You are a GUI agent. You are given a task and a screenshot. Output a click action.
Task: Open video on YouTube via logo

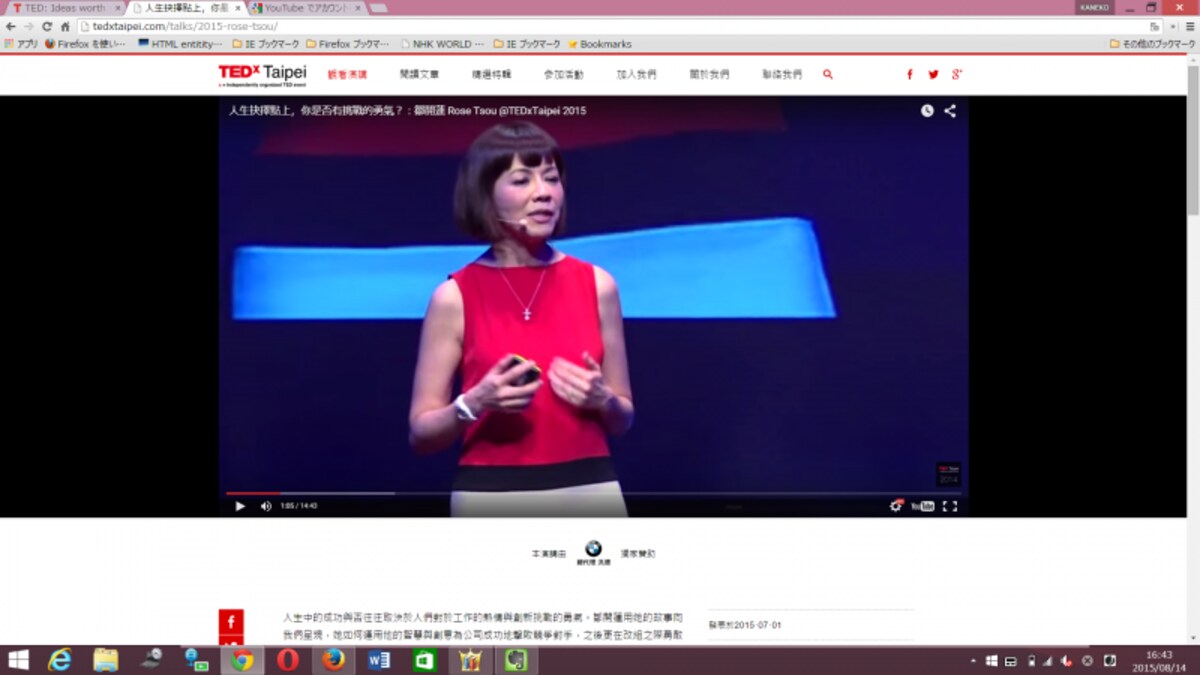[923, 506]
